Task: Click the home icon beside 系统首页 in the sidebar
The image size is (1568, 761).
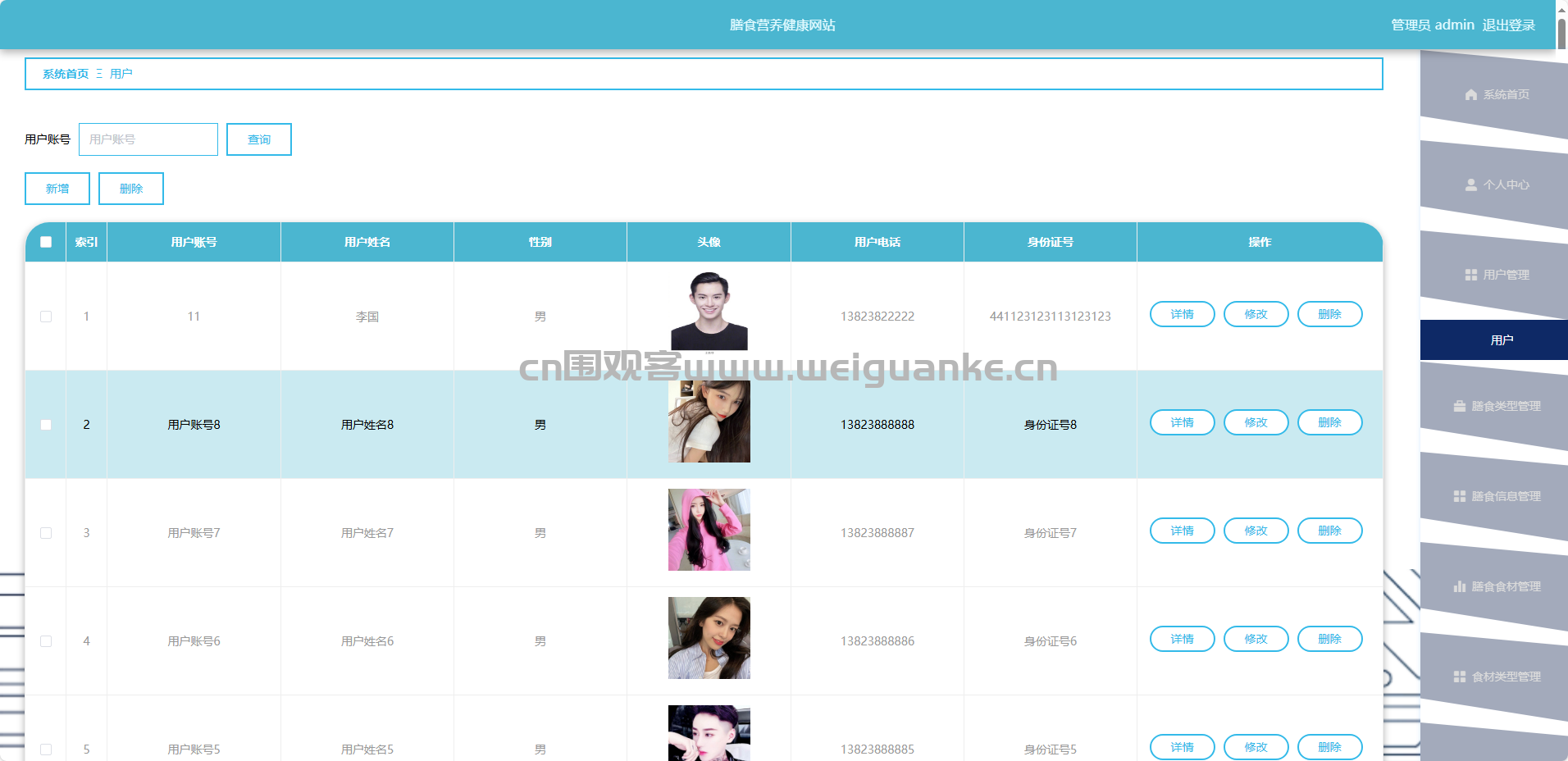Action: coord(1471,95)
